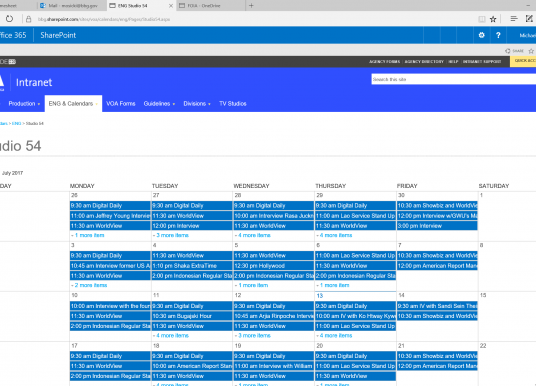The width and height of the screenshot is (536, 386).
Task: Click the browser refresh icon
Action: coord(9,19)
